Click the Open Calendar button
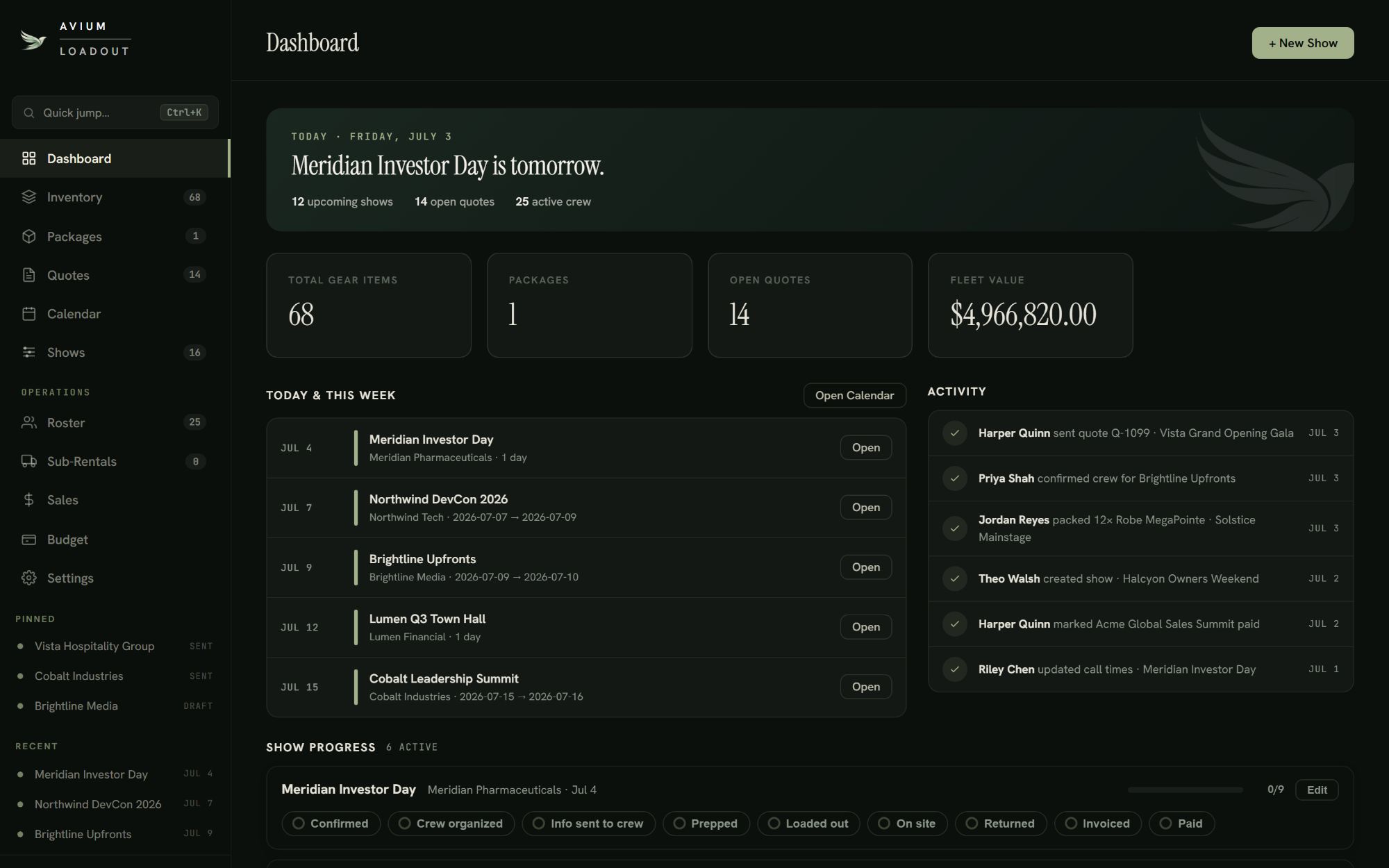 [x=854, y=395]
